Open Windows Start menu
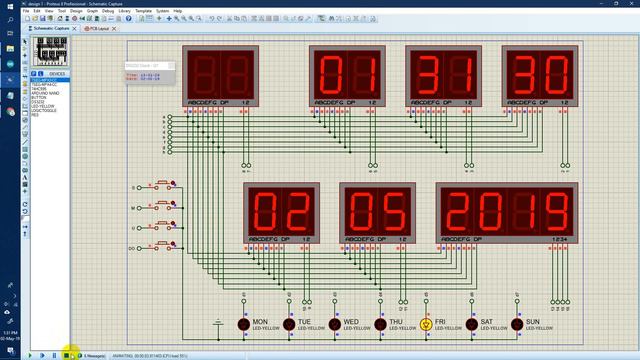640x360 pixels. [10, 6]
